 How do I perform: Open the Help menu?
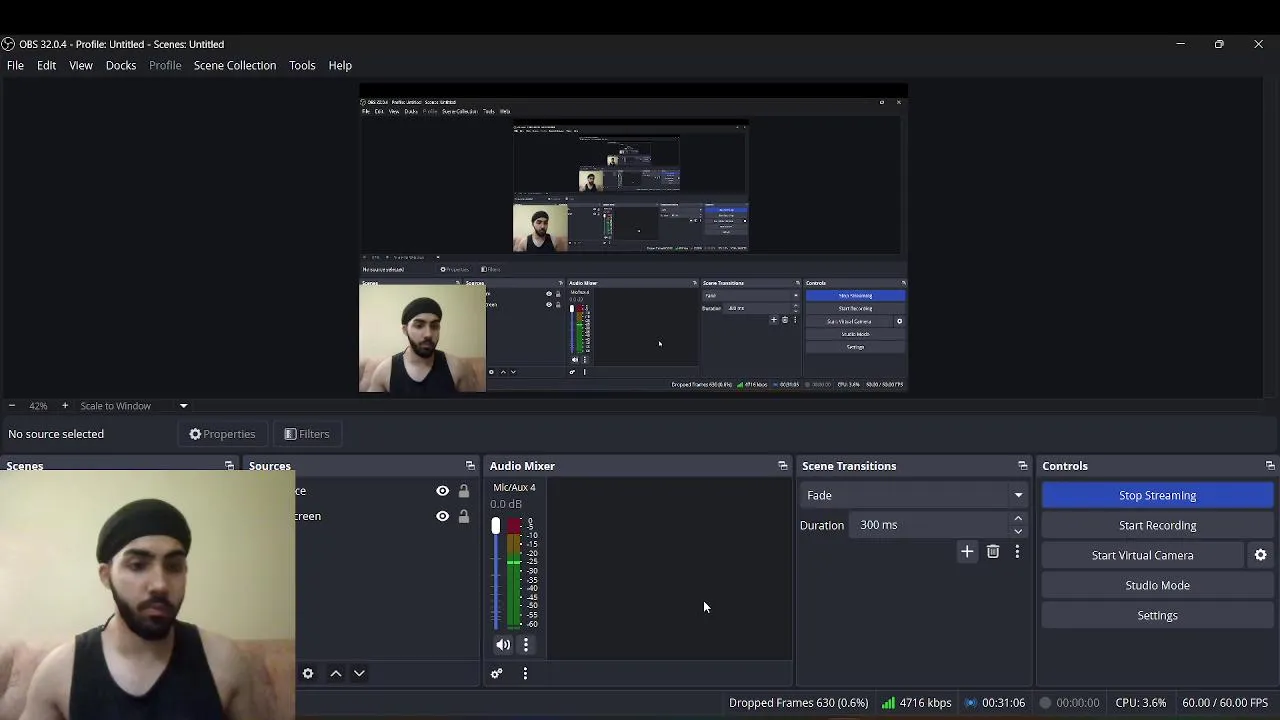340,65
